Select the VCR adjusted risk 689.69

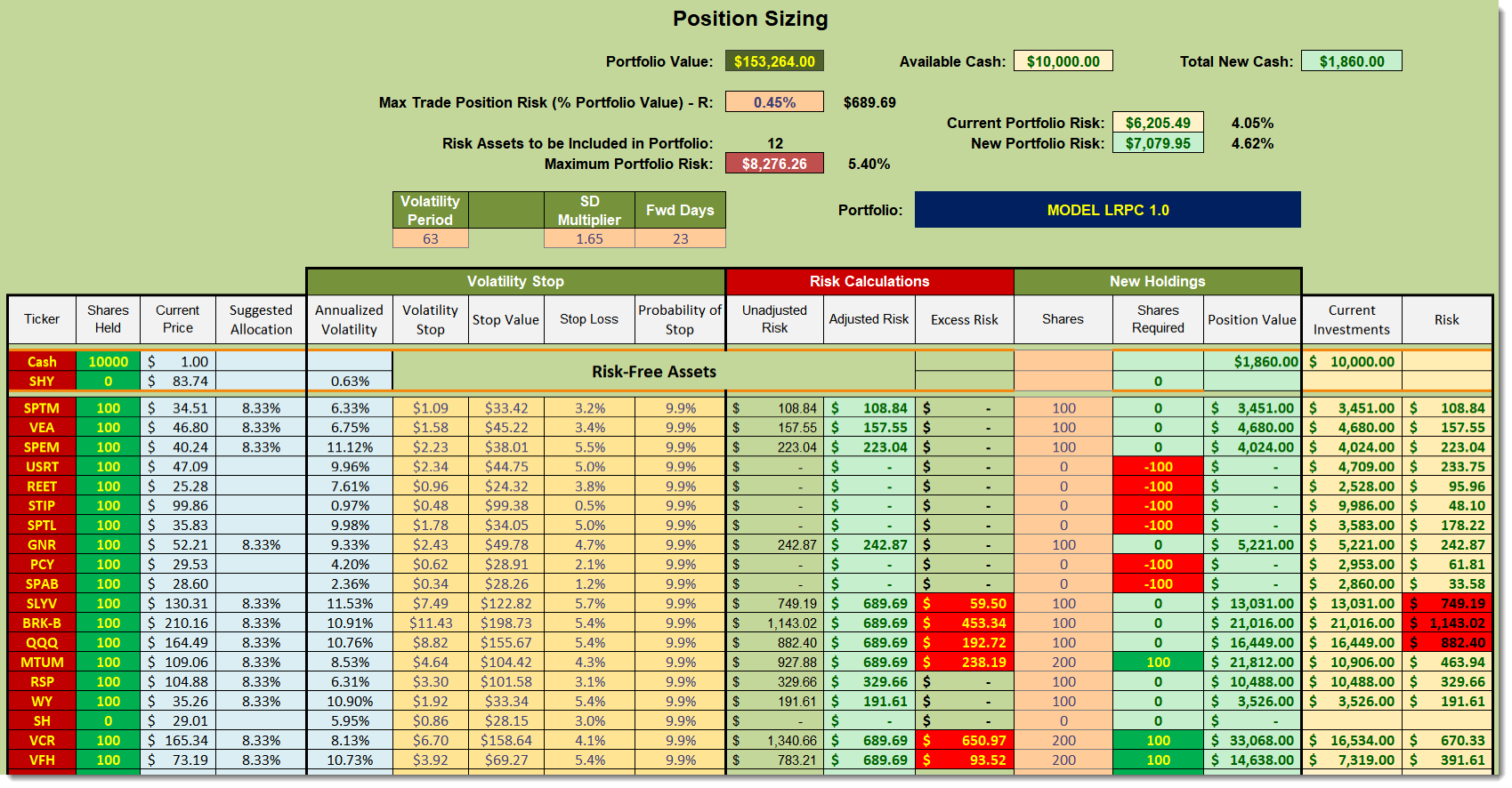[869, 741]
